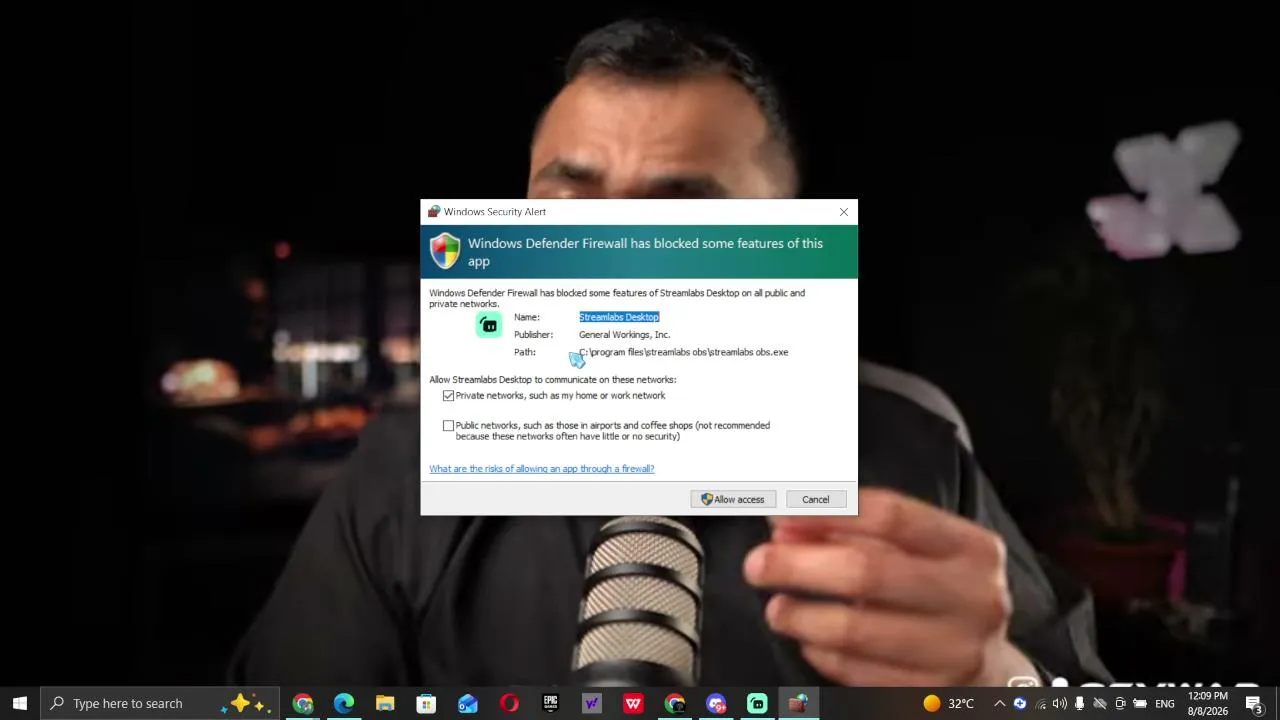Close the Windows Security Alert window
Viewport: 1280px width, 720px height.
coord(844,212)
